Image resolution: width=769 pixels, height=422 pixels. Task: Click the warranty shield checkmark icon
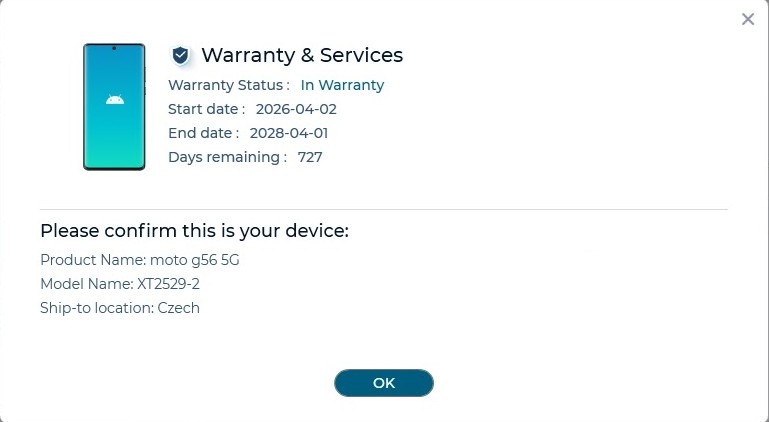pyautogui.click(x=180, y=55)
